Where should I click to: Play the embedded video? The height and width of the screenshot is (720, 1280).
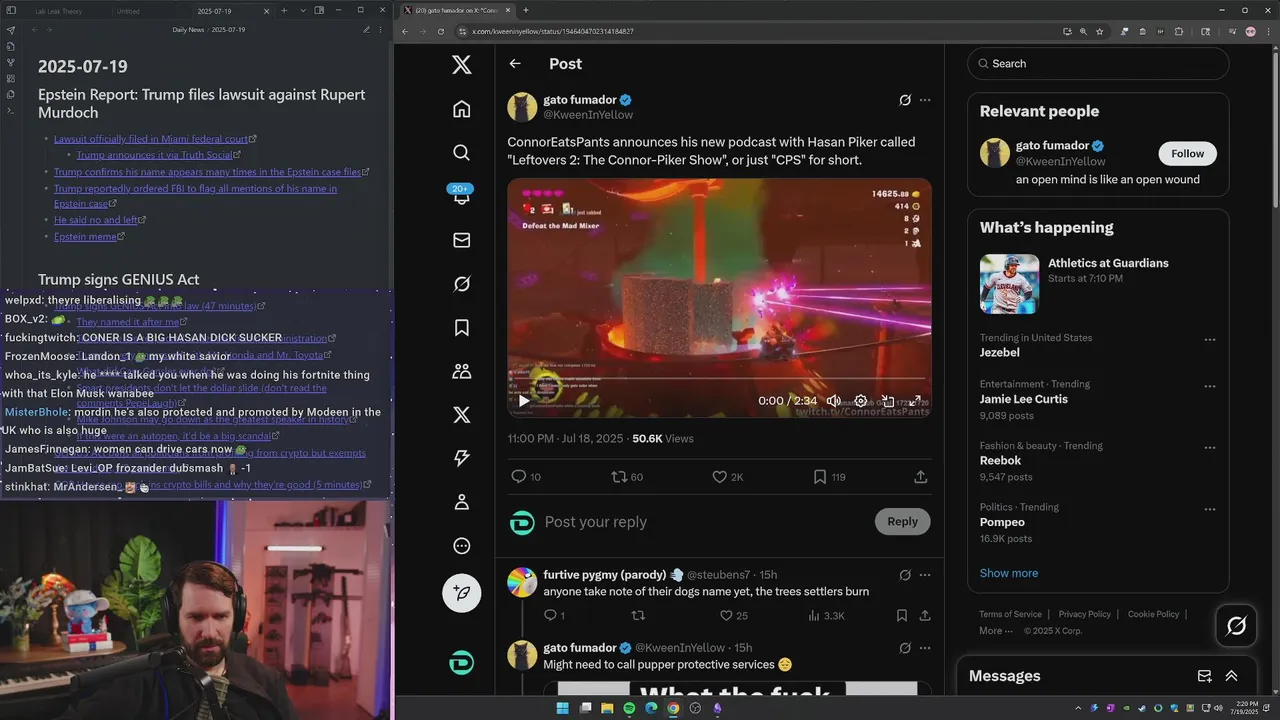coord(524,401)
